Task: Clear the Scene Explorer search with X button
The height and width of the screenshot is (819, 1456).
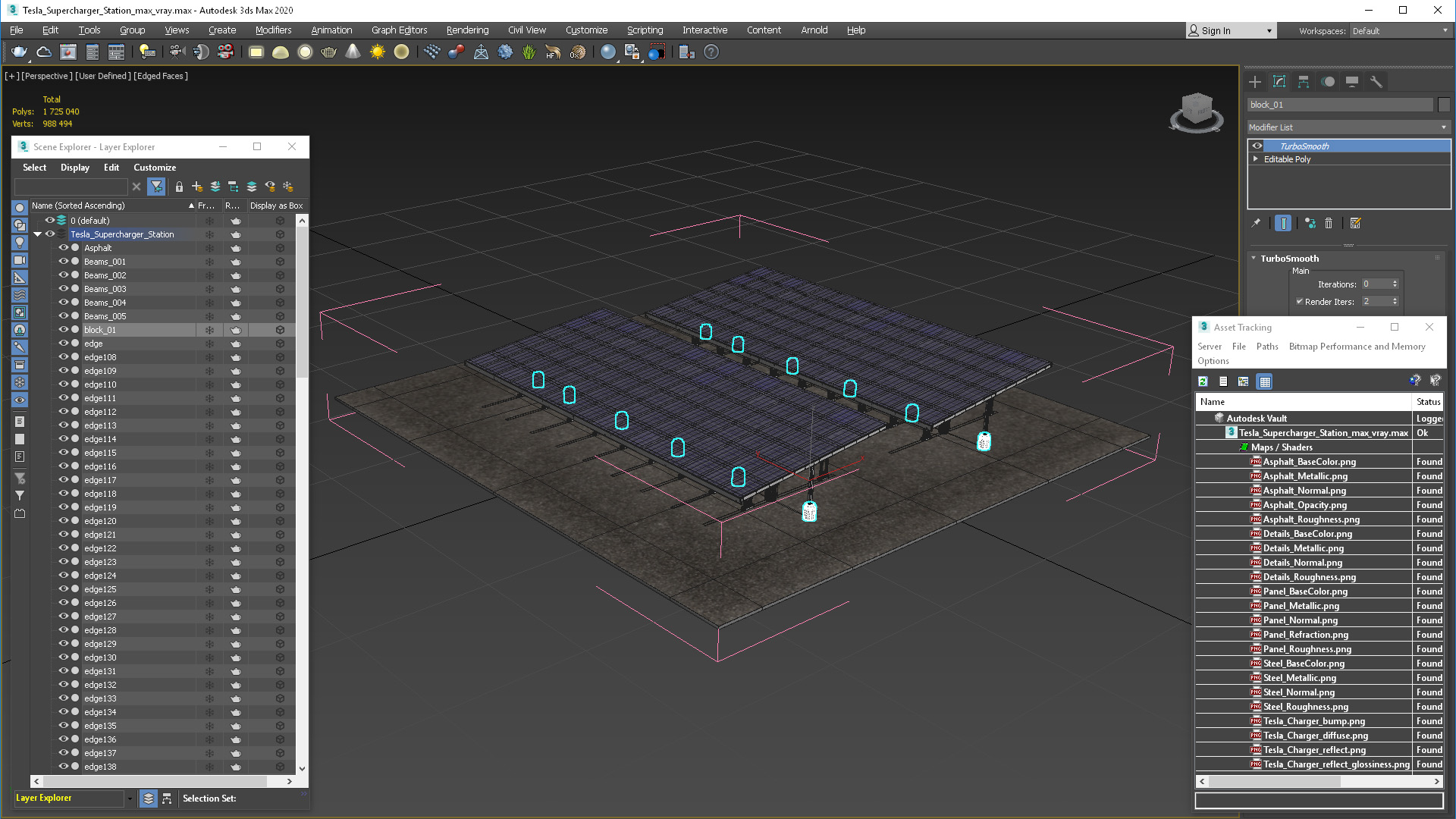Action: tap(136, 187)
